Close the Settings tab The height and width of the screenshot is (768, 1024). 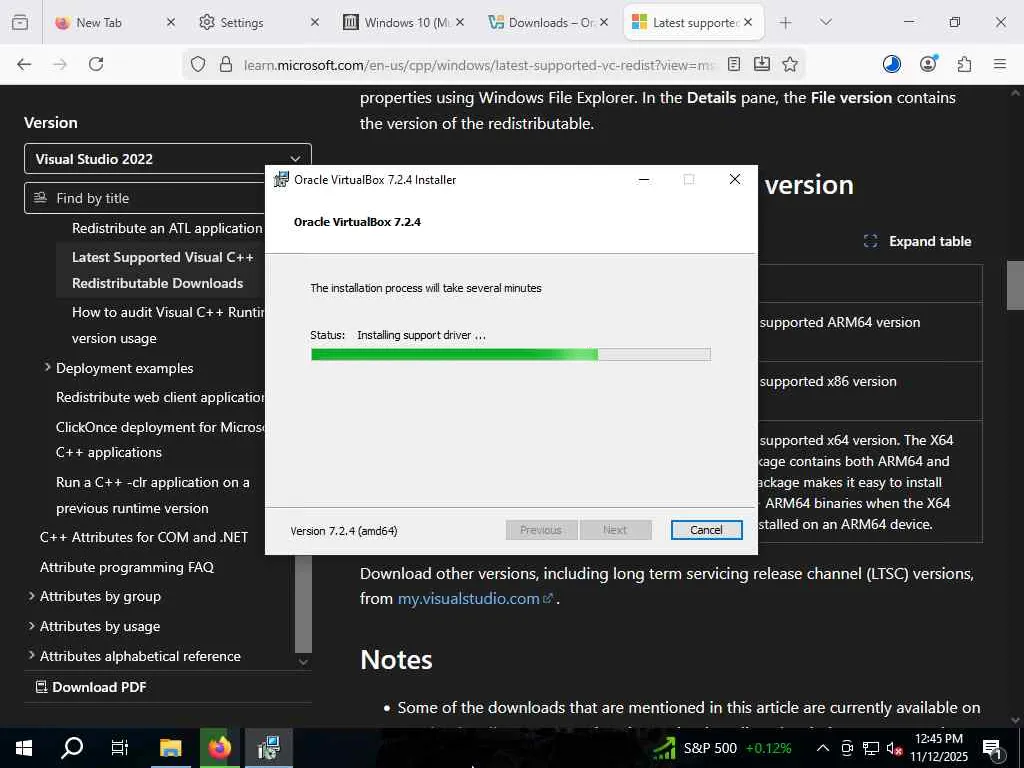tap(315, 22)
